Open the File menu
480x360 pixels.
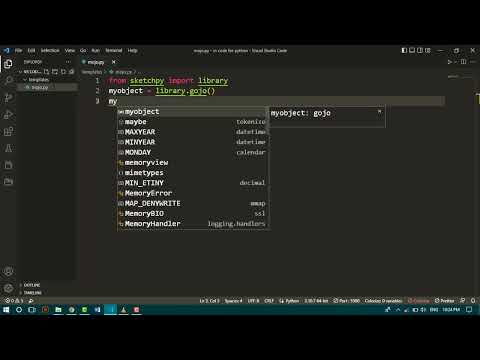click(18, 51)
